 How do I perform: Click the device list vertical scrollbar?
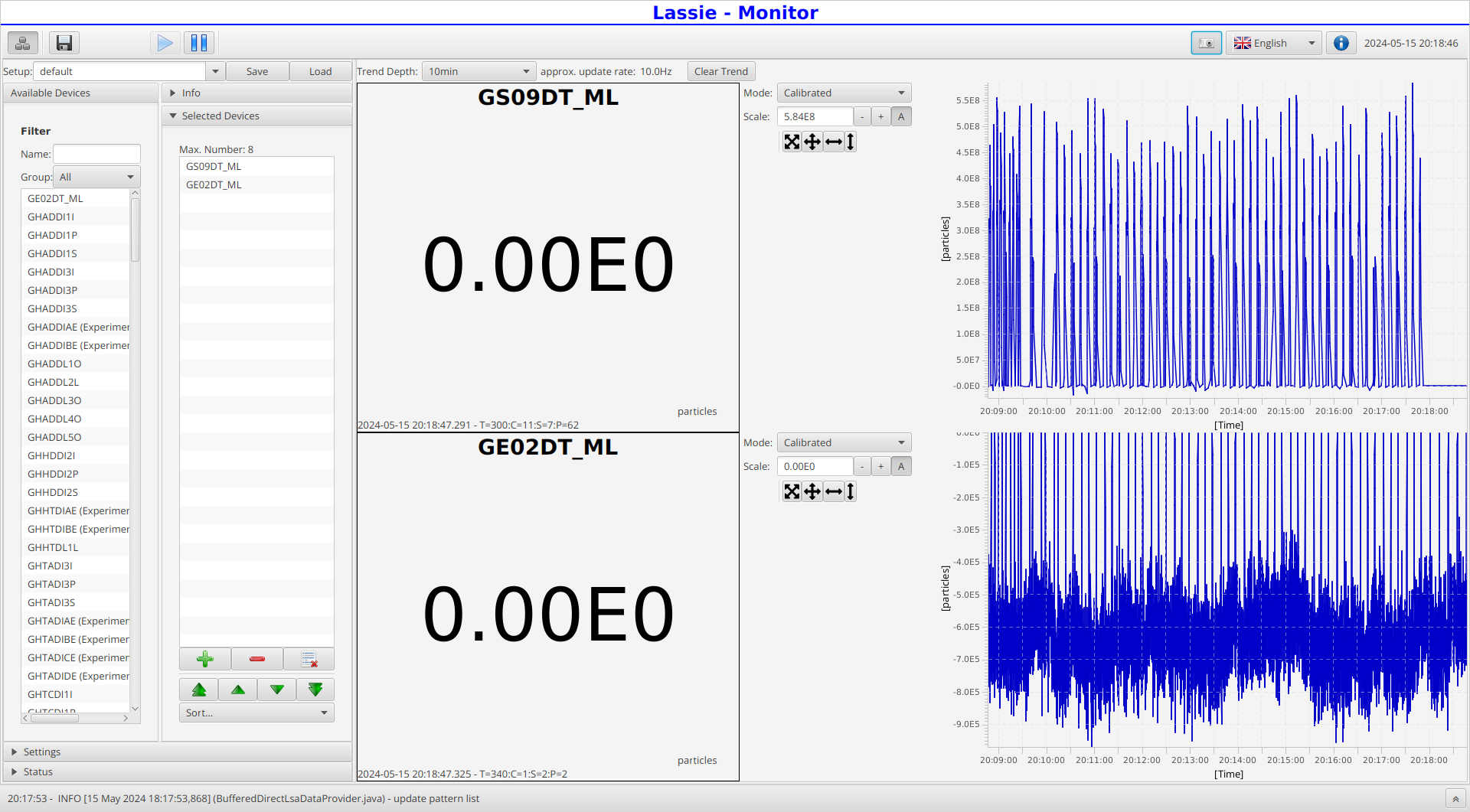click(x=135, y=230)
